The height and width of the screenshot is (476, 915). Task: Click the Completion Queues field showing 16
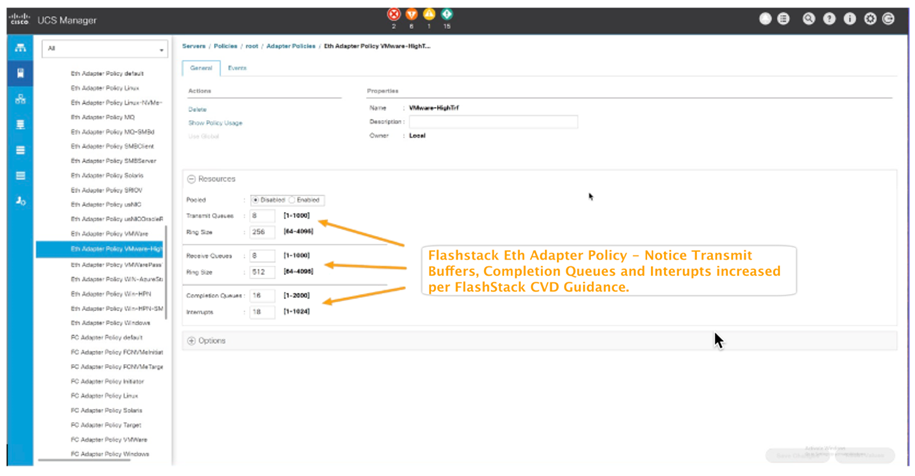(x=262, y=296)
